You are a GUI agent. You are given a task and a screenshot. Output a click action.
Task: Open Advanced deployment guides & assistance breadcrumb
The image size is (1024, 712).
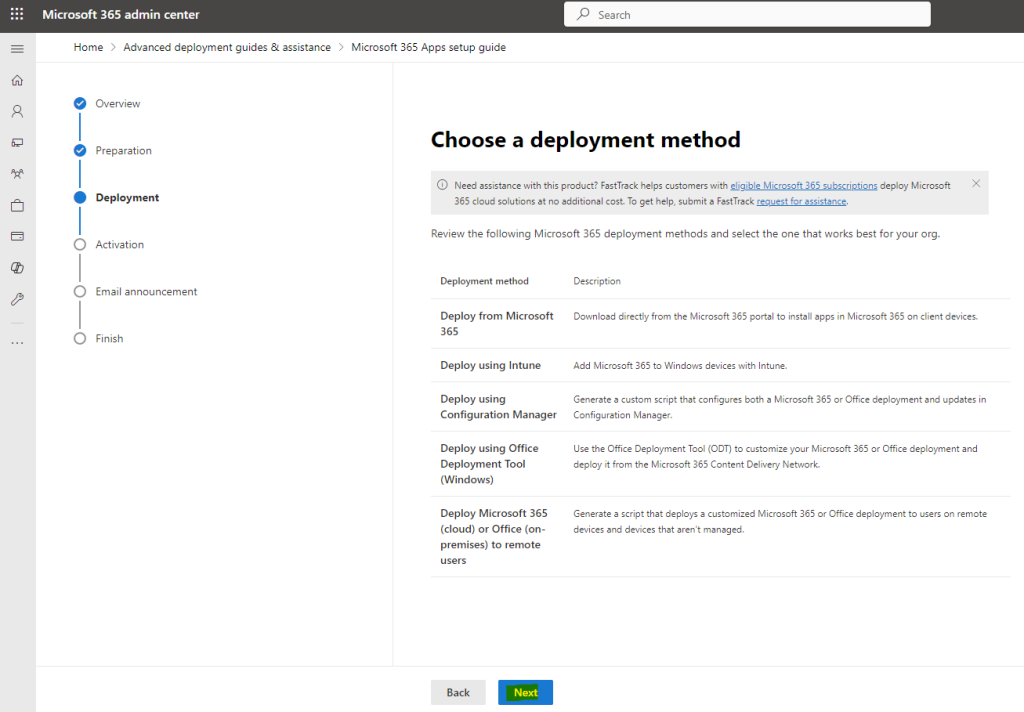tap(227, 47)
